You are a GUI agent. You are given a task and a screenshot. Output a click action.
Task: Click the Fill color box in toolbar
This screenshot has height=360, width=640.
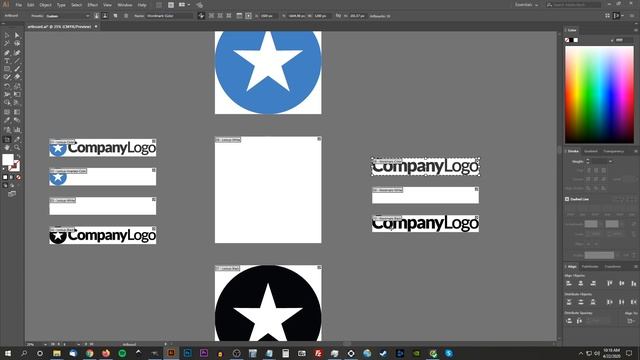coord(8,160)
